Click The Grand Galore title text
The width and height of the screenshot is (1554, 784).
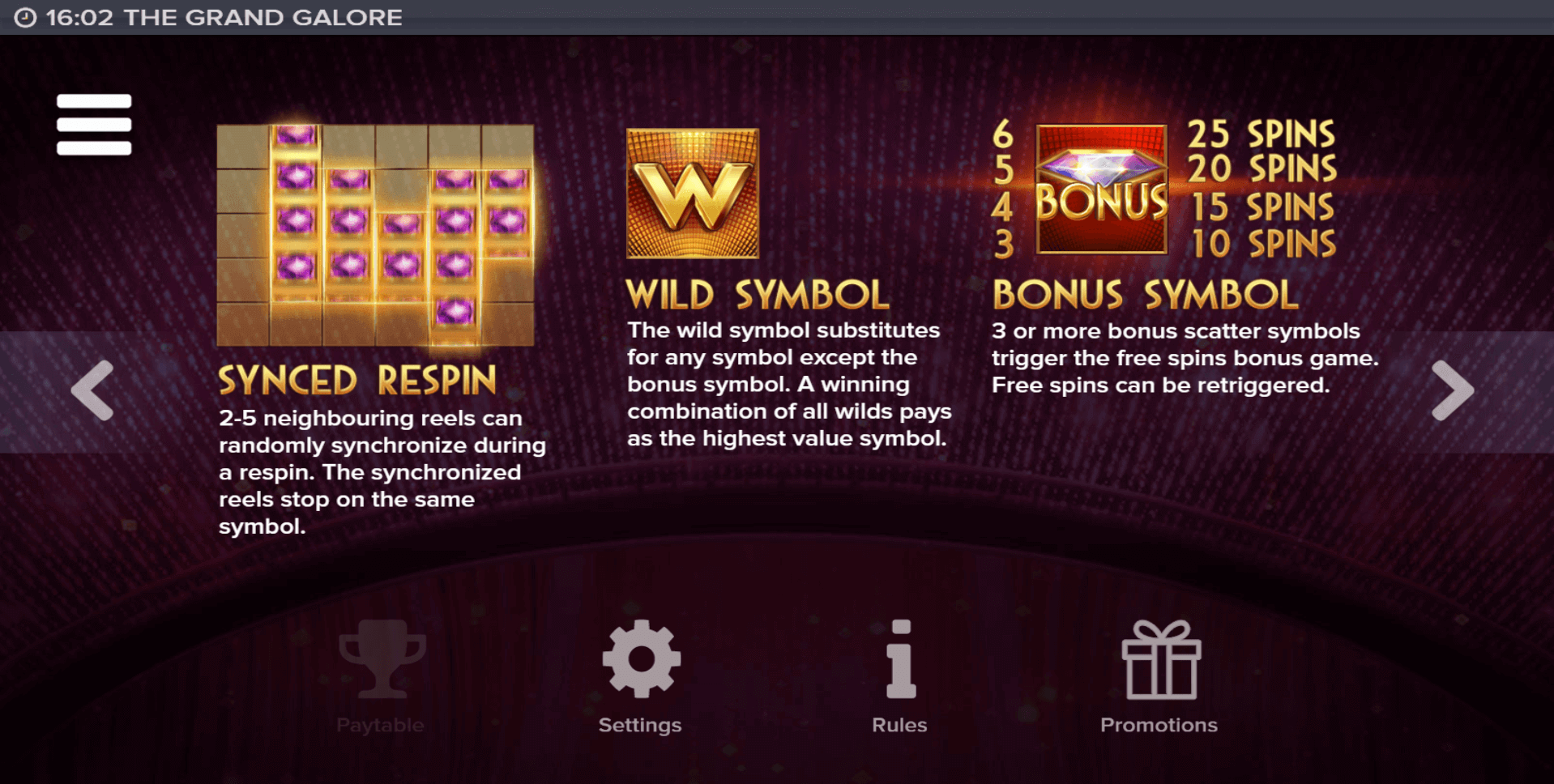263,17
